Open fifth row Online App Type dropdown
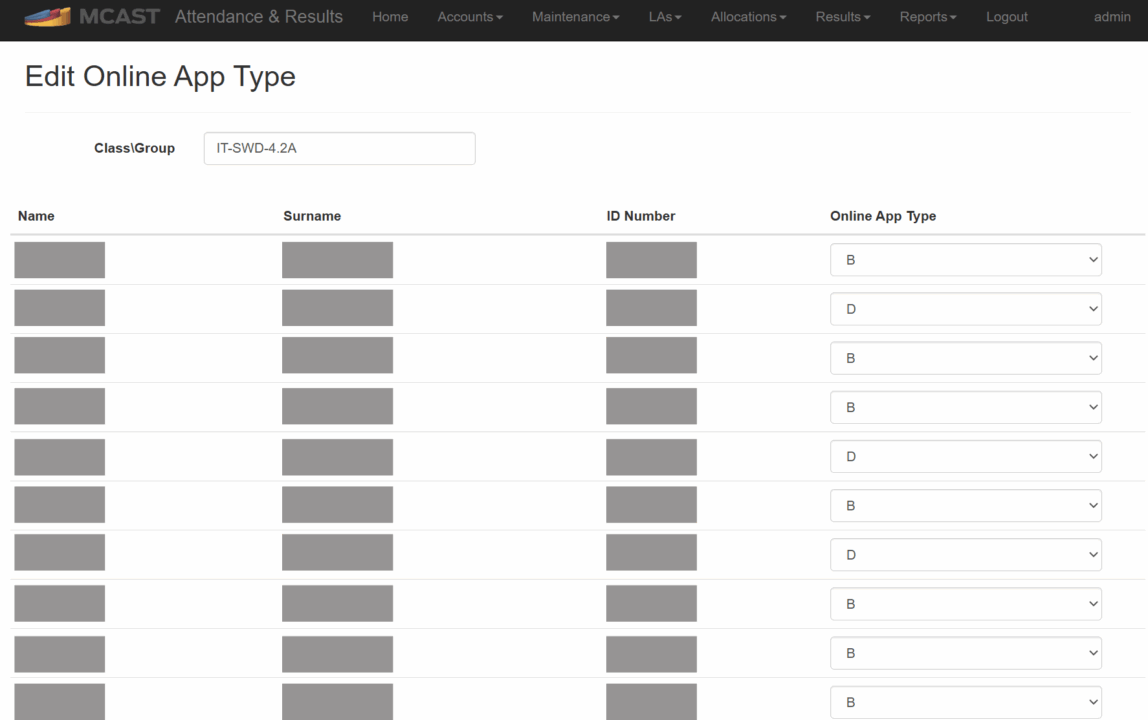Image resolution: width=1148 pixels, height=720 pixels. click(x=965, y=456)
